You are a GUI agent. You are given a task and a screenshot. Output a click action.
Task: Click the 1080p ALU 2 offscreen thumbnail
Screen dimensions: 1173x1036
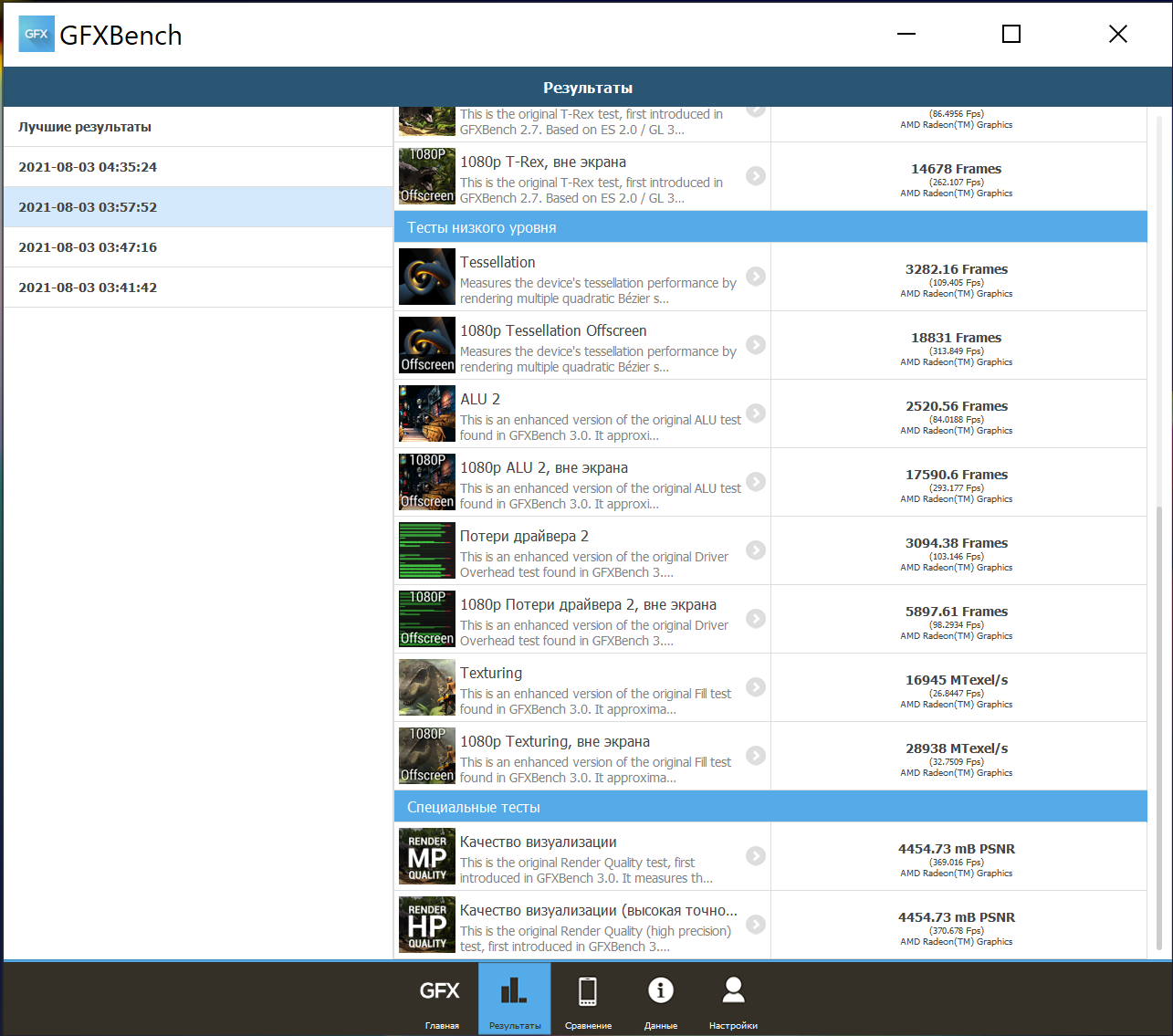coord(427,482)
